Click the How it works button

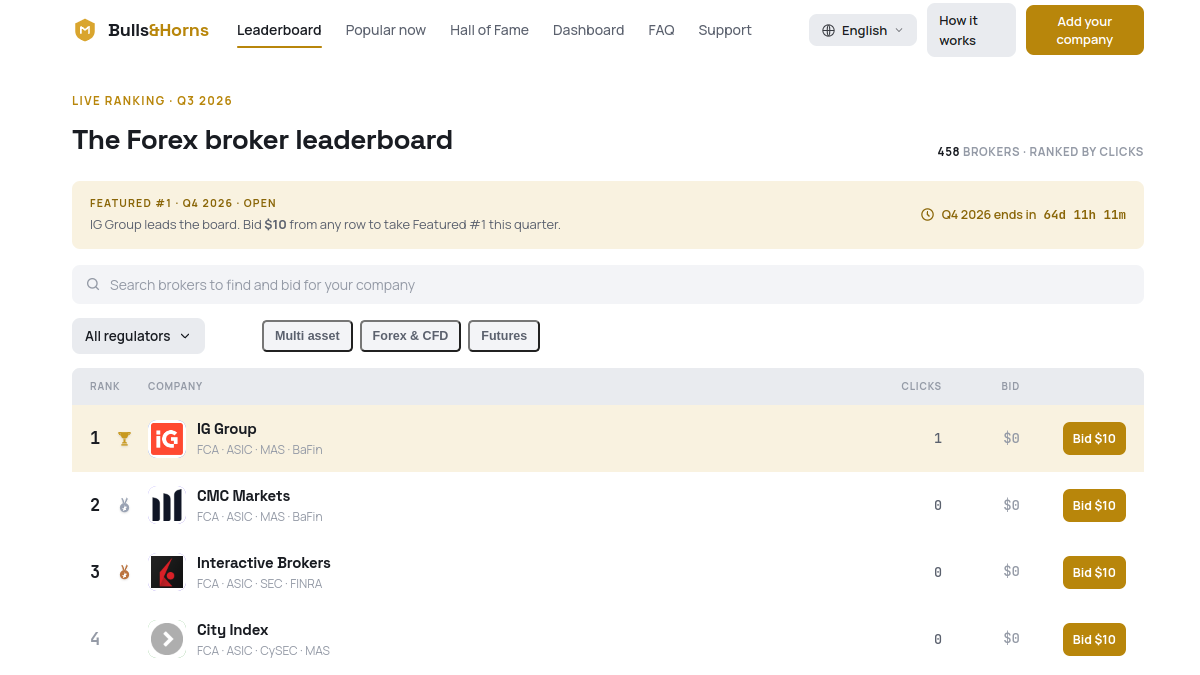pyautogui.click(x=971, y=30)
